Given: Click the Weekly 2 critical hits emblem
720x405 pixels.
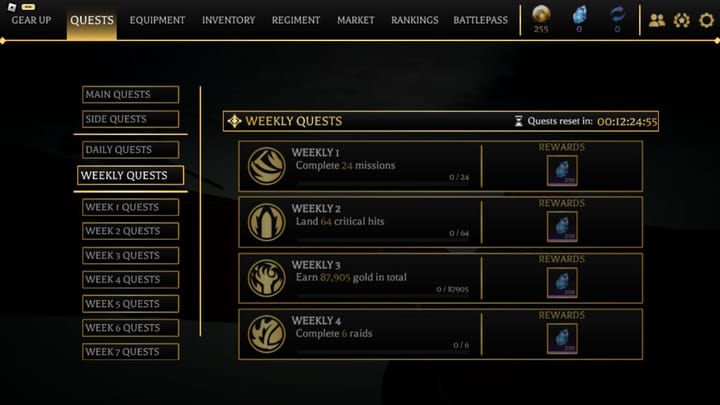Looking at the screenshot, I should 267,222.
